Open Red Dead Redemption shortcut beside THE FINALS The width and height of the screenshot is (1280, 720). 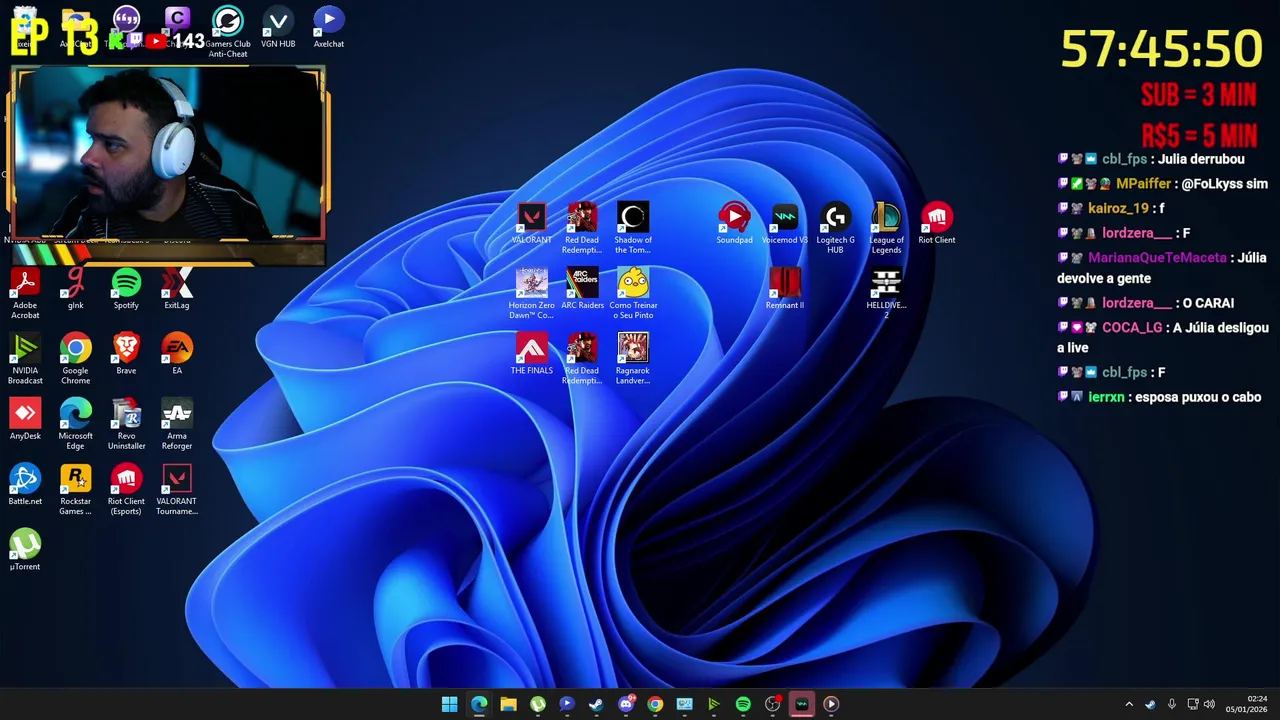pos(582,359)
